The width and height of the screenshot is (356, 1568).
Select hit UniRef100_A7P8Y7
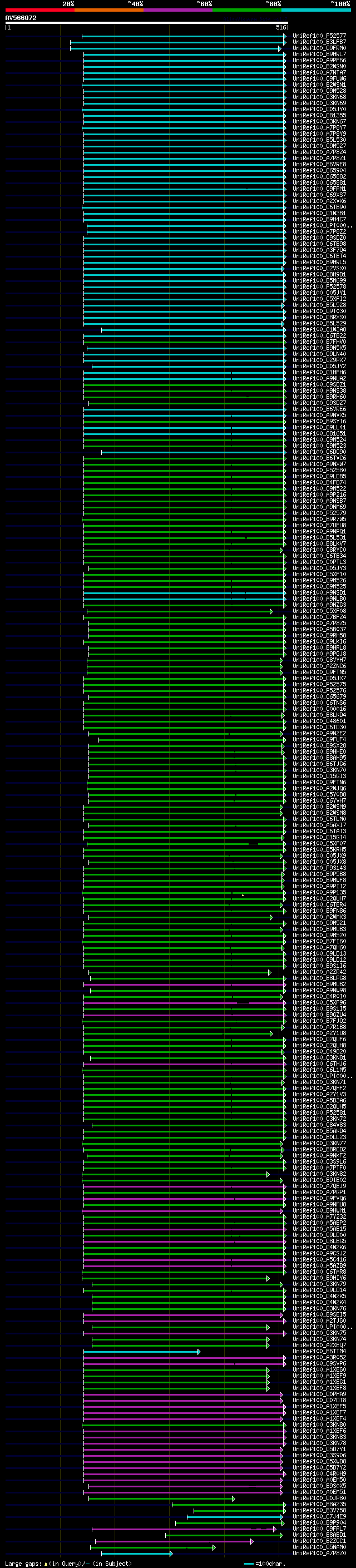[x=319, y=128]
